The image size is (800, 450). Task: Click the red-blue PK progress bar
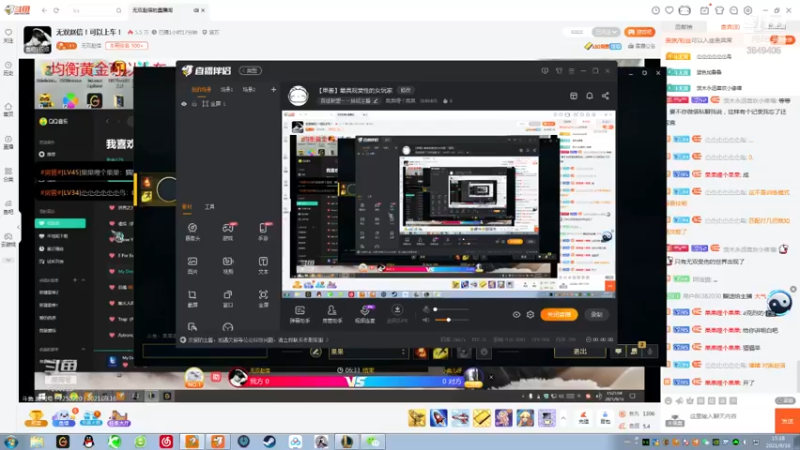click(355, 381)
